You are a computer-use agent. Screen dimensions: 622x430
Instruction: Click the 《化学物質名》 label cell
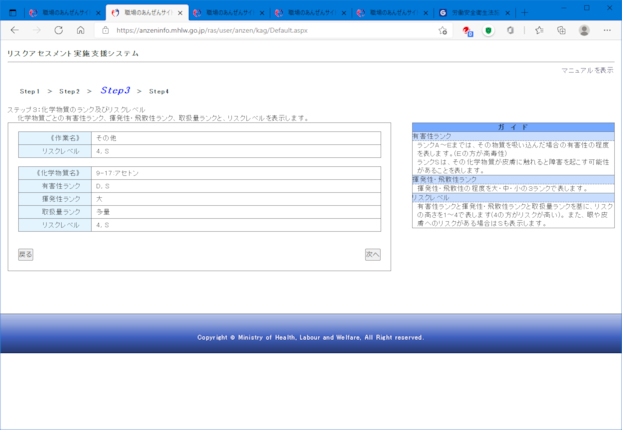point(55,173)
